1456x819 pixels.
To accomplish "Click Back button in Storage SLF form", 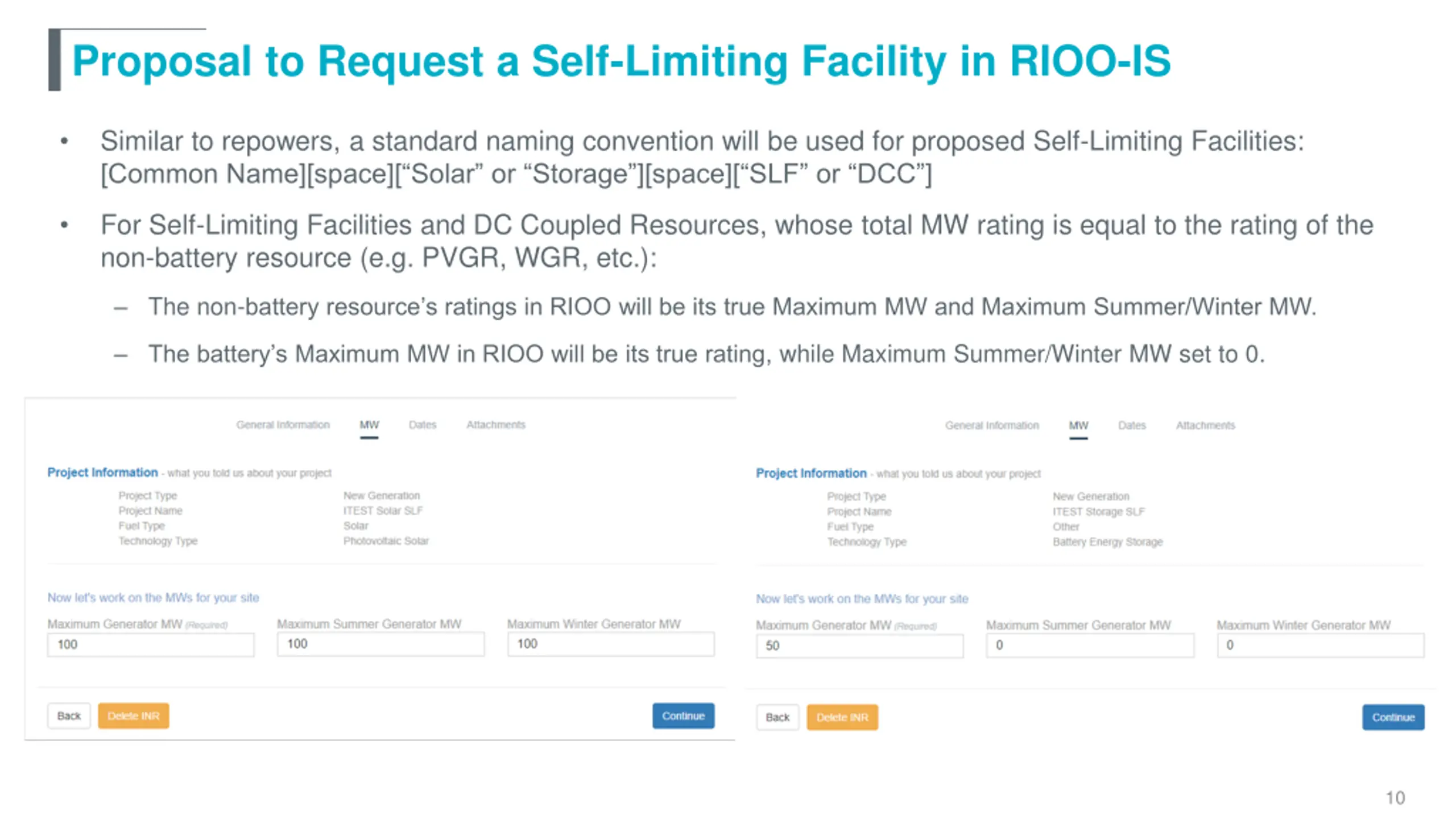I will [x=777, y=718].
